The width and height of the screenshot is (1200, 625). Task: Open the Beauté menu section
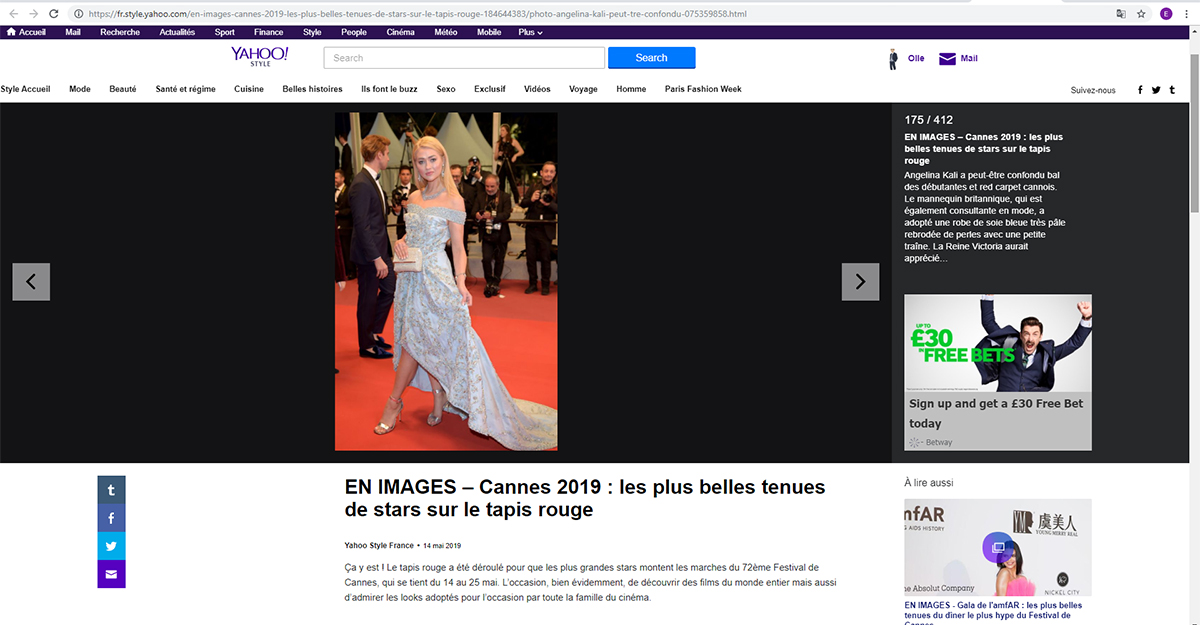pos(123,89)
